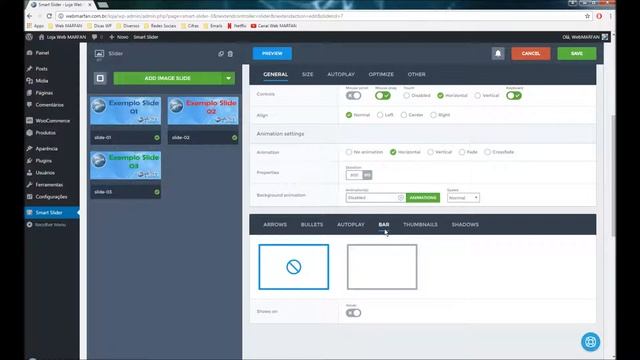Open the Thumbnails widget tab
The image size is (640, 360).
pyautogui.click(x=420, y=224)
